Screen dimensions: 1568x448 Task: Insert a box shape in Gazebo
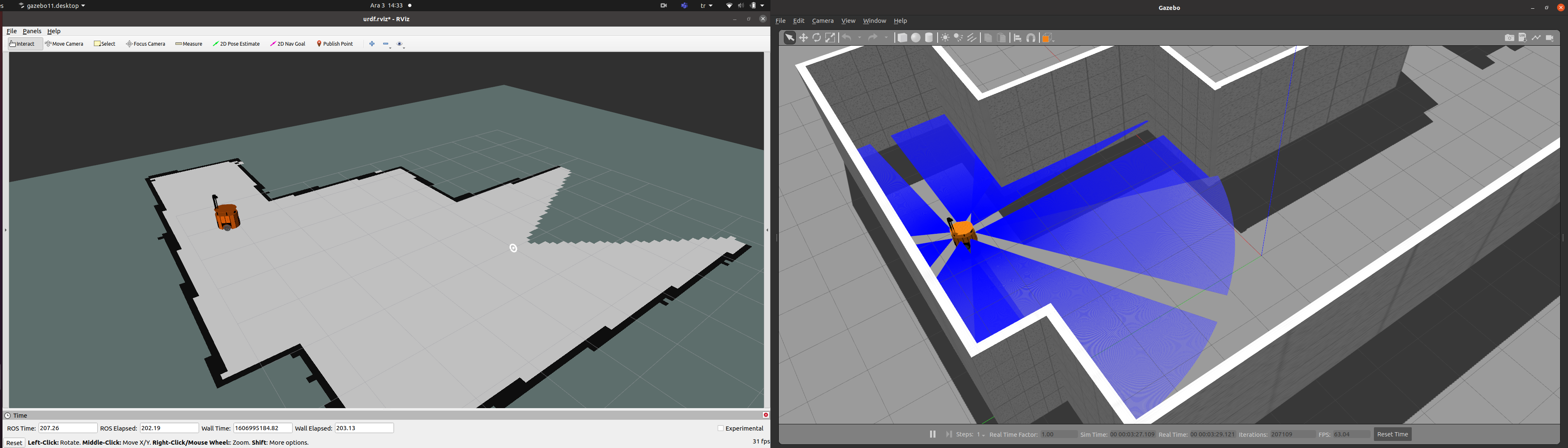pos(902,38)
